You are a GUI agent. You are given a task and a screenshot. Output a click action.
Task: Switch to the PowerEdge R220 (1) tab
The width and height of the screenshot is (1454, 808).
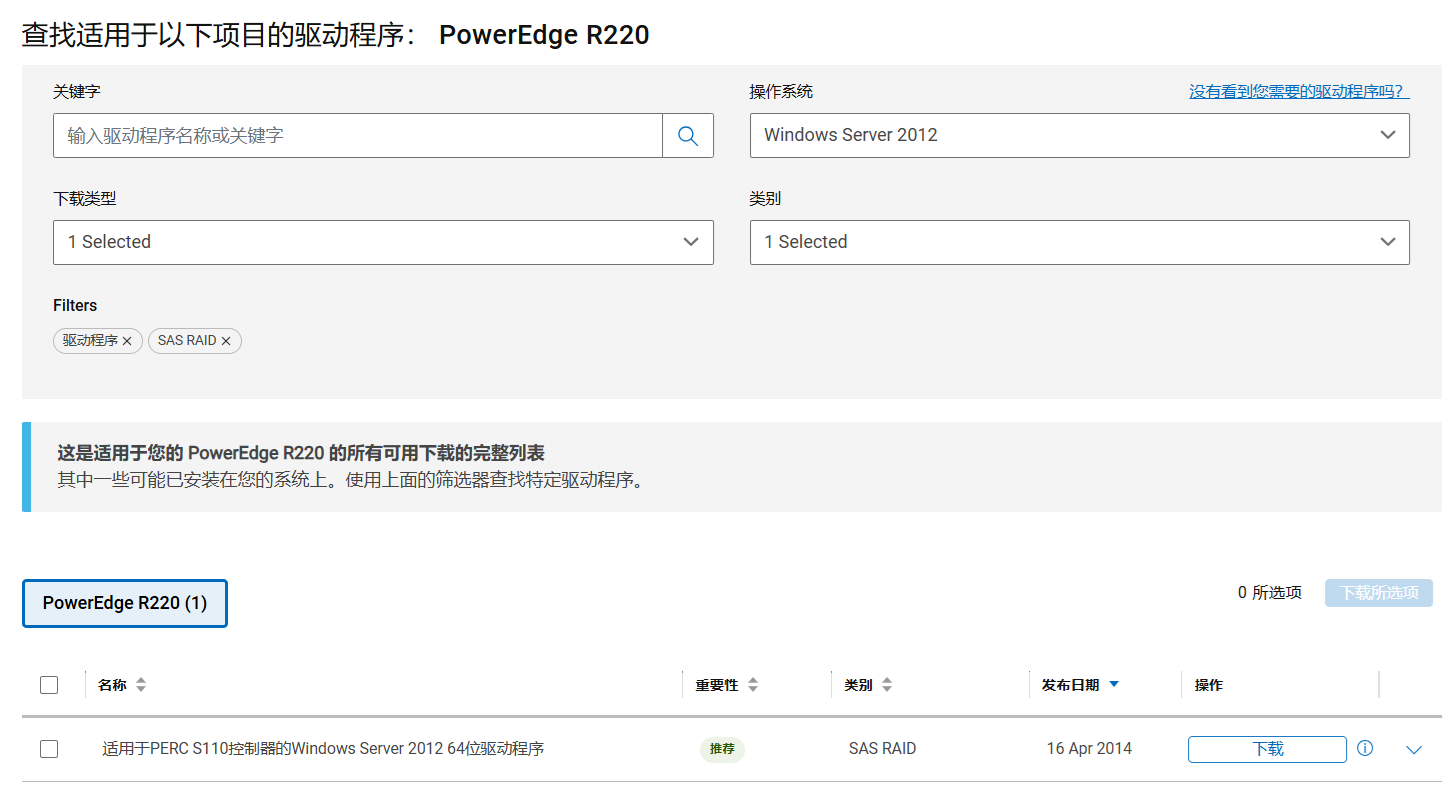124,603
